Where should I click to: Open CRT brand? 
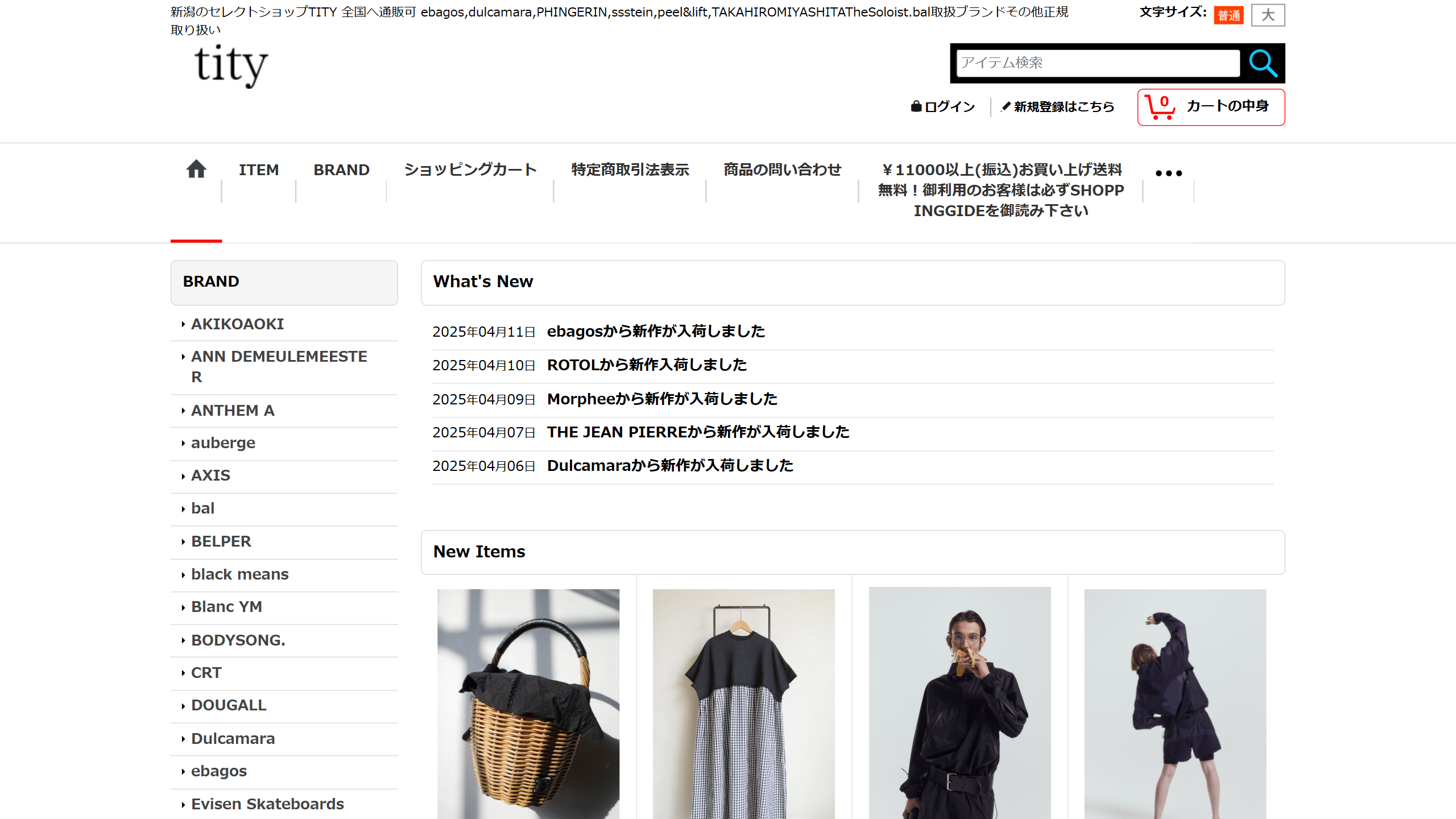[x=206, y=673]
